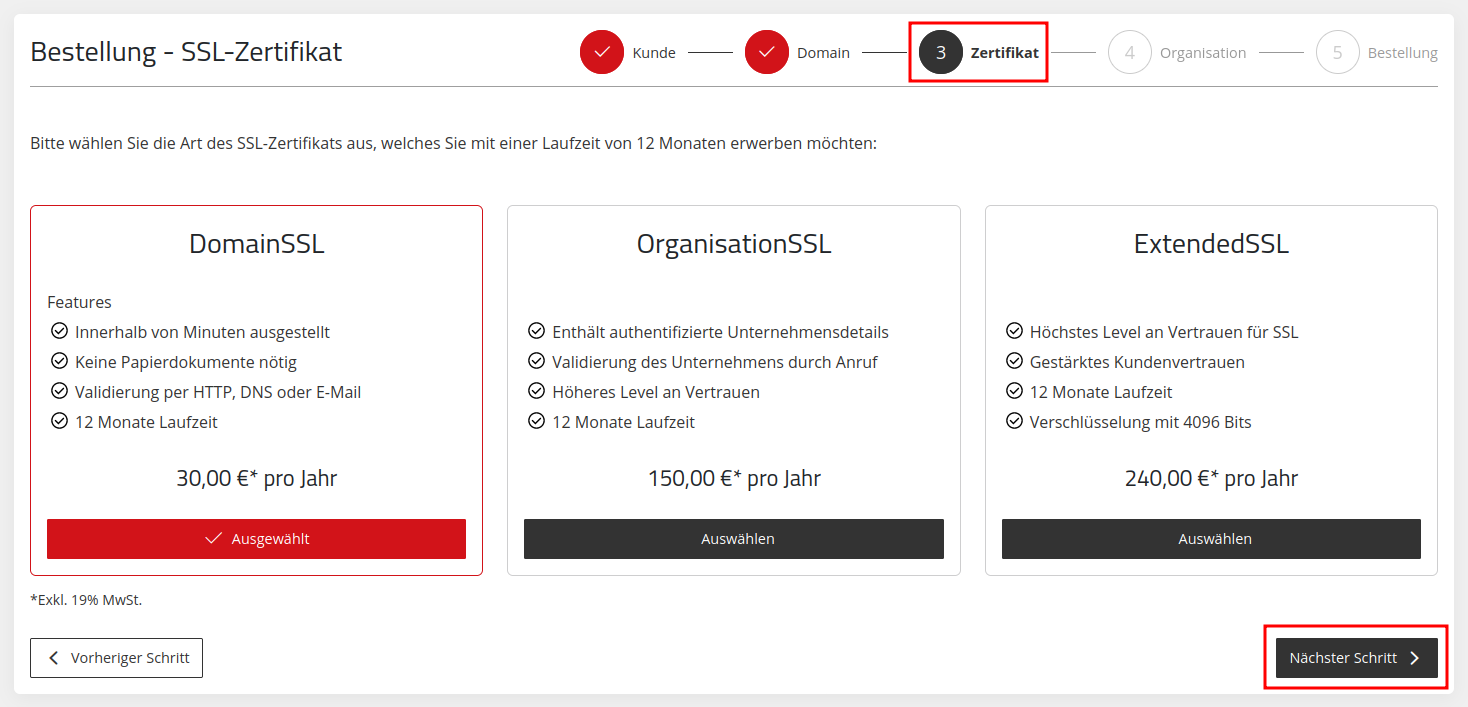The width and height of the screenshot is (1468, 707).
Task: Click the OrganisationSSL card title
Action: (734, 244)
